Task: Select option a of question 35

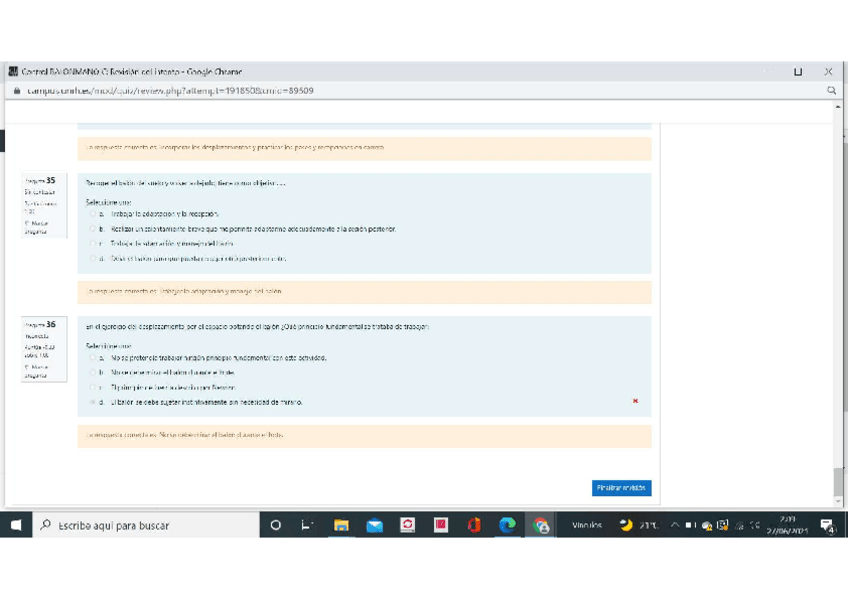Action: 93,214
